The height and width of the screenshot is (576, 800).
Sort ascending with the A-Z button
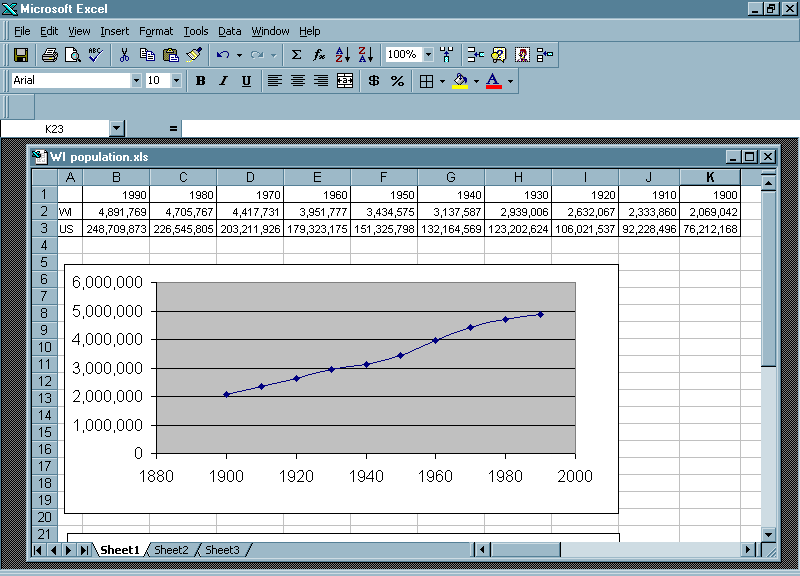(343, 55)
